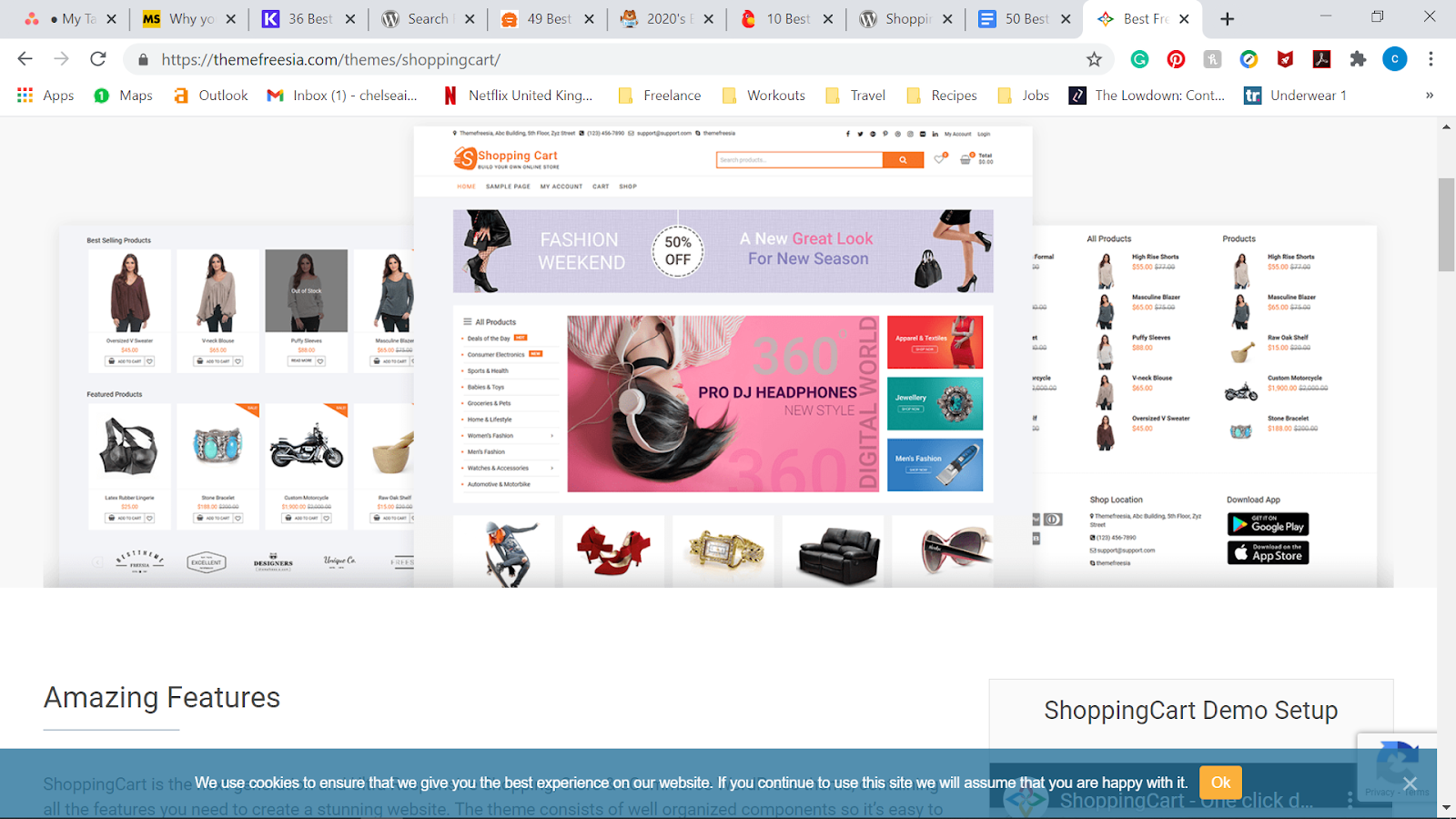Open the Maps bookmark
The image size is (1456, 819).
[x=123, y=96]
